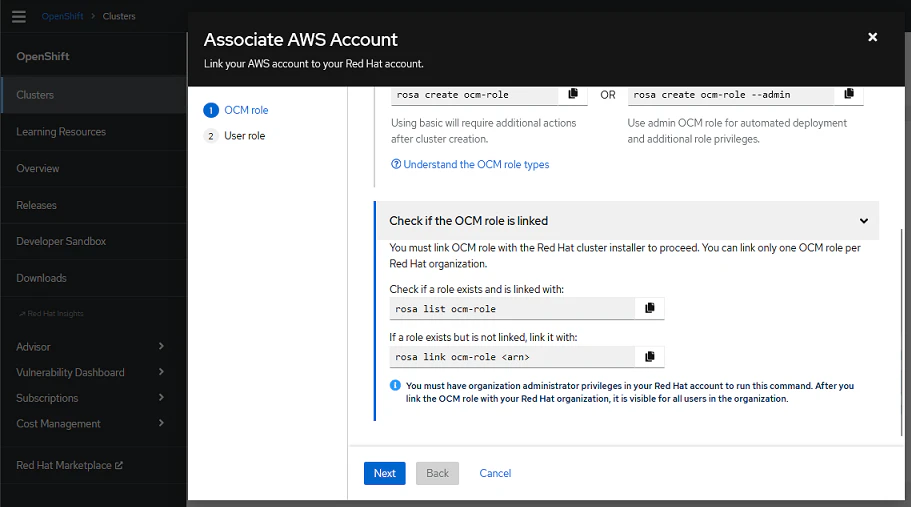Copy the rosa list ocm-role command
The width and height of the screenshot is (911, 507).
[650, 308]
